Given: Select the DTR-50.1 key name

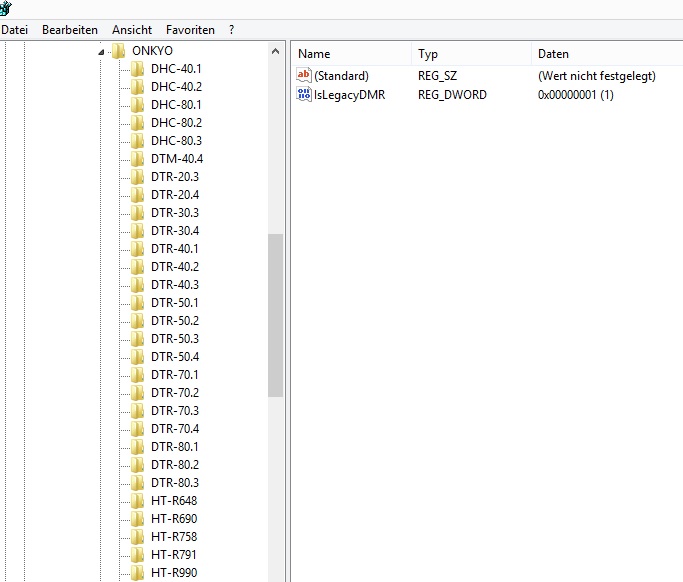Looking at the screenshot, I should click(x=175, y=303).
